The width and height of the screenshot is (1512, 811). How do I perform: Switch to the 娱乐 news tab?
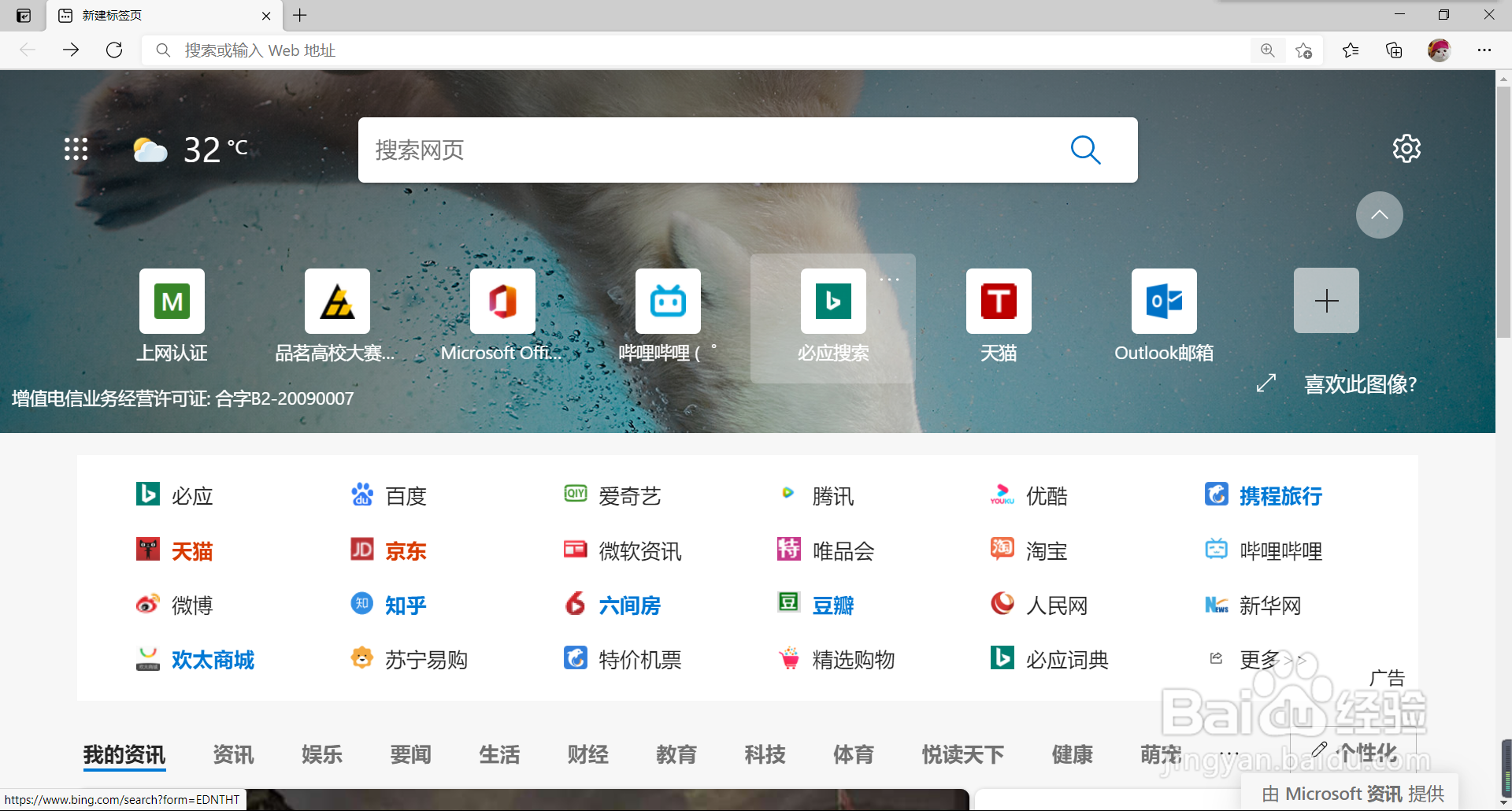322,754
